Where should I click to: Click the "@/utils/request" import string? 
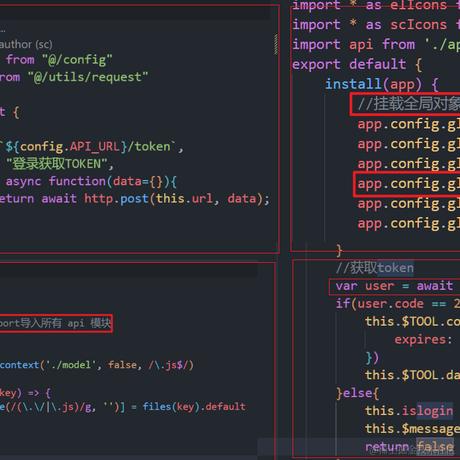tap(88, 77)
